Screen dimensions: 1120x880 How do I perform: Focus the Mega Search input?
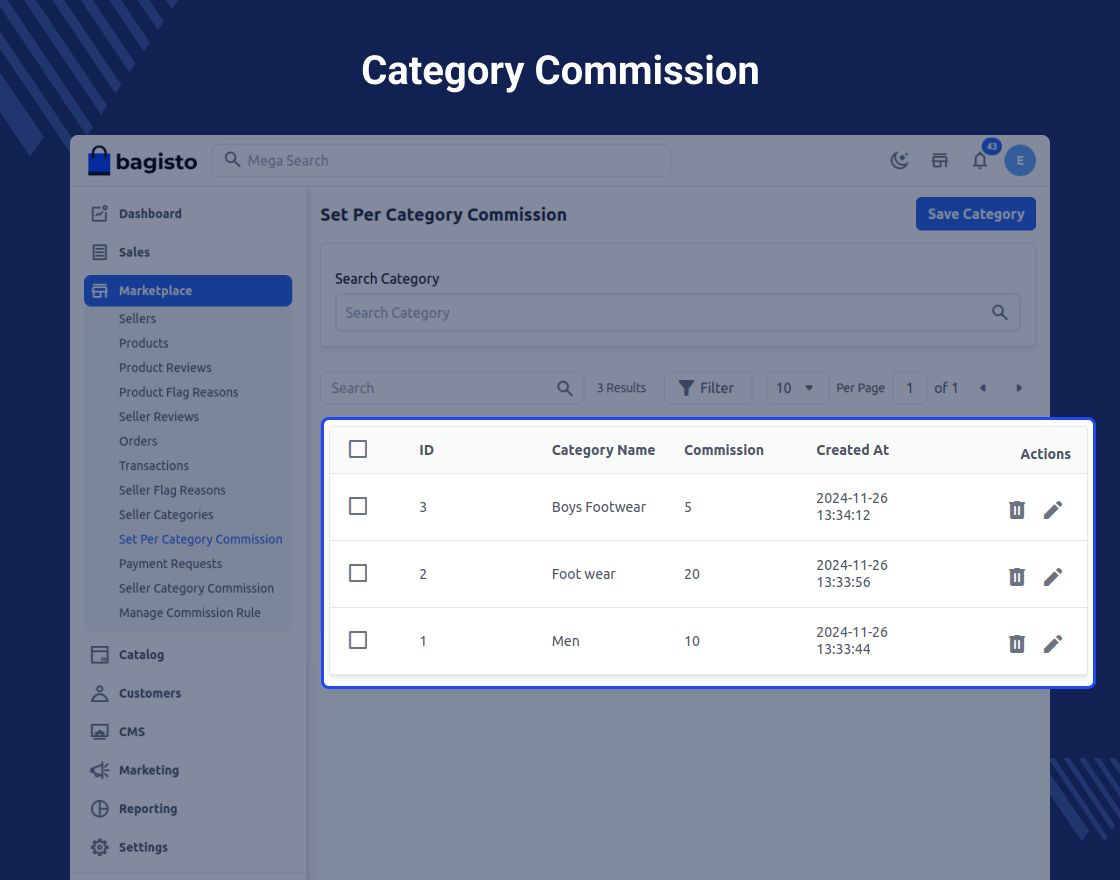pyautogui.click(x=441, y=161)
